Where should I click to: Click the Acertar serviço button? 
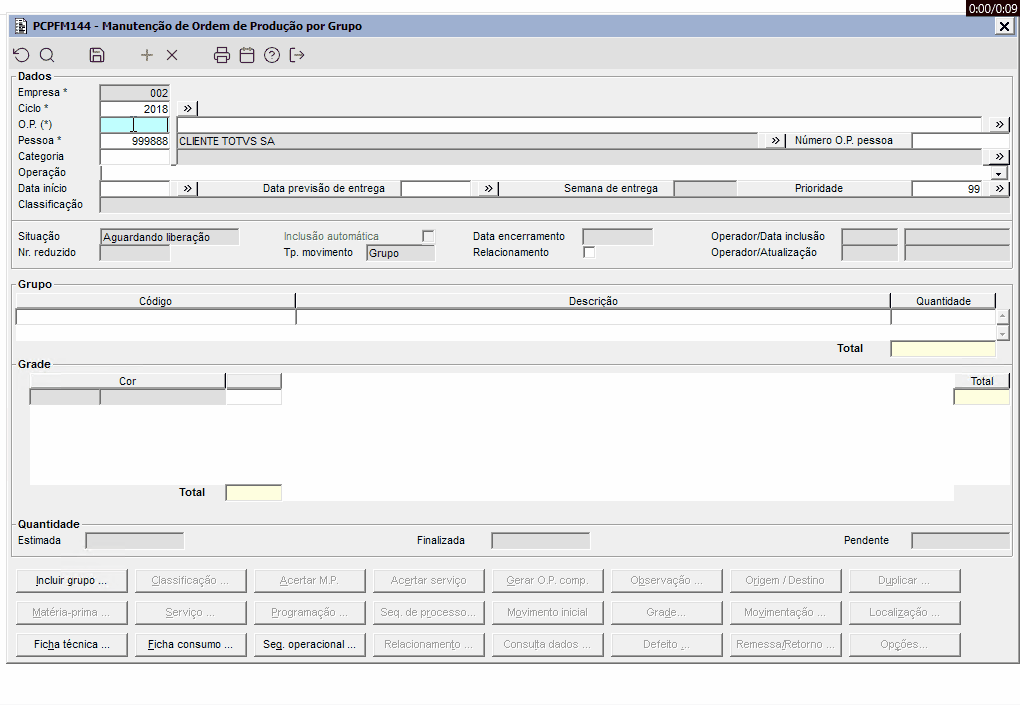429,581
